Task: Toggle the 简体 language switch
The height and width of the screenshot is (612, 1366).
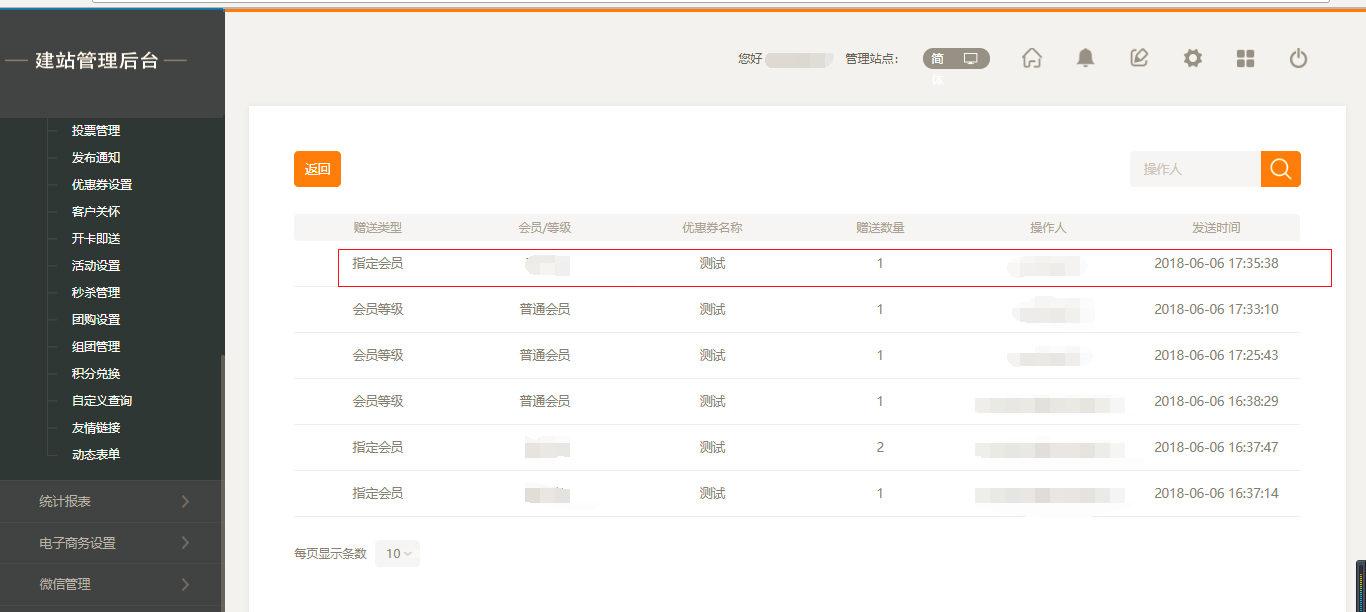Action: click(x=938, y=59)
